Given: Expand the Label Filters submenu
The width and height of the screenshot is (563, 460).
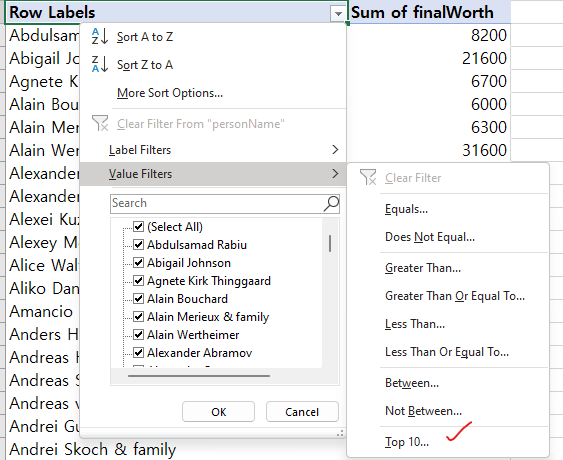Looking at the screenshot, I should pos(213,150).
